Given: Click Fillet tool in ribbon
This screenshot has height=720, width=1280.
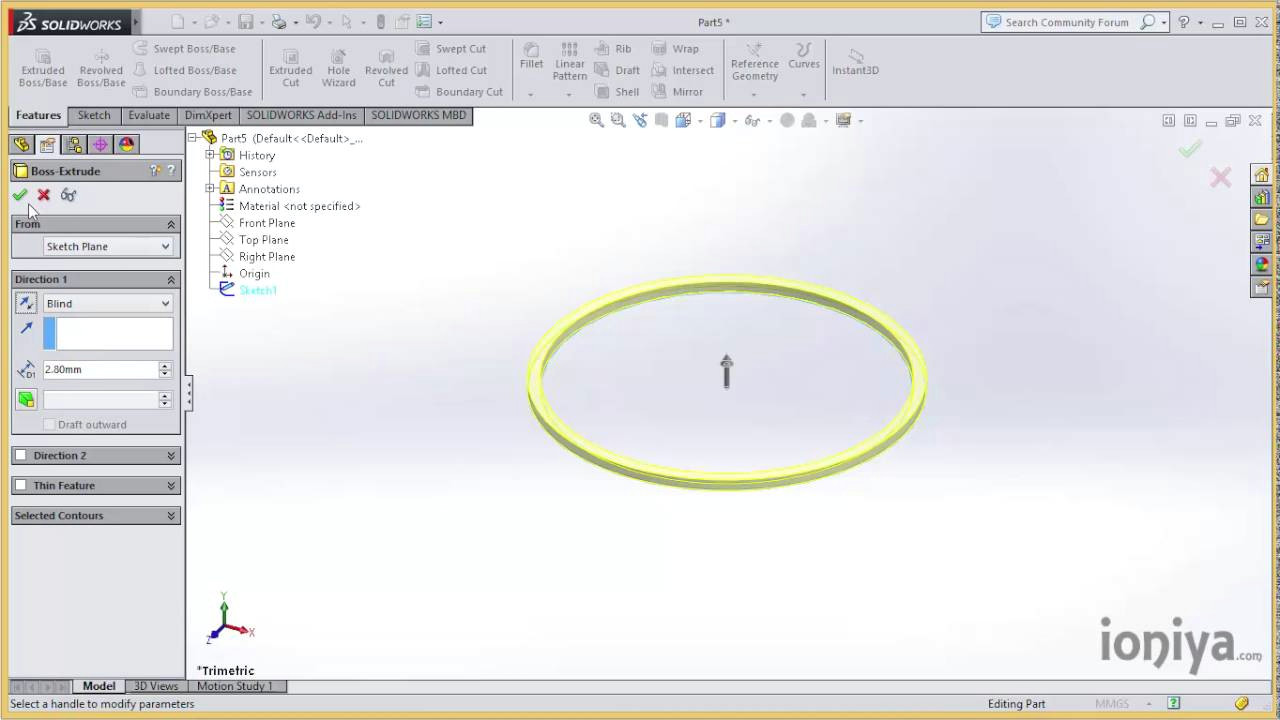Looking at the screenshot, I should (531, 57).
